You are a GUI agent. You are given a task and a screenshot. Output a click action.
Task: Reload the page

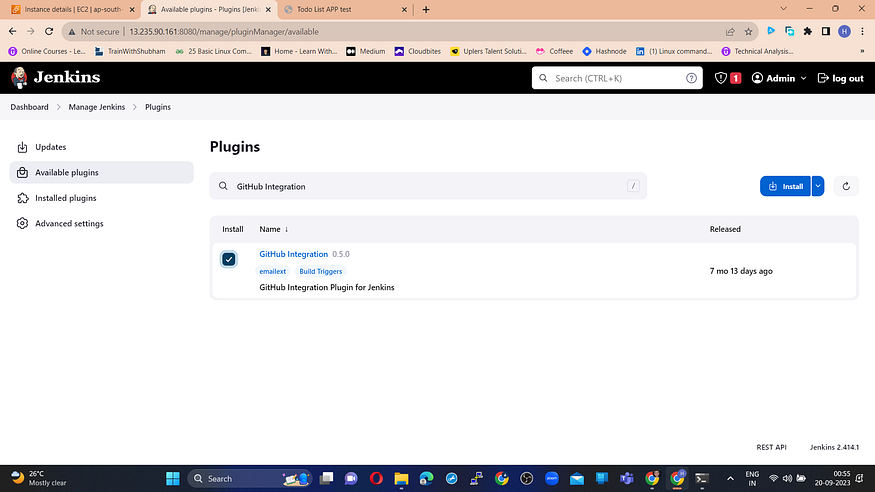(49, 32)
